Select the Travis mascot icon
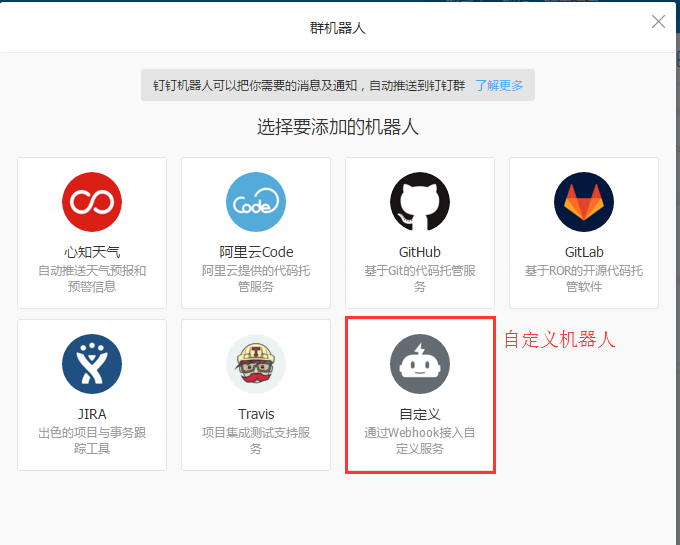The image size is (680, 545). click(256, 364)
